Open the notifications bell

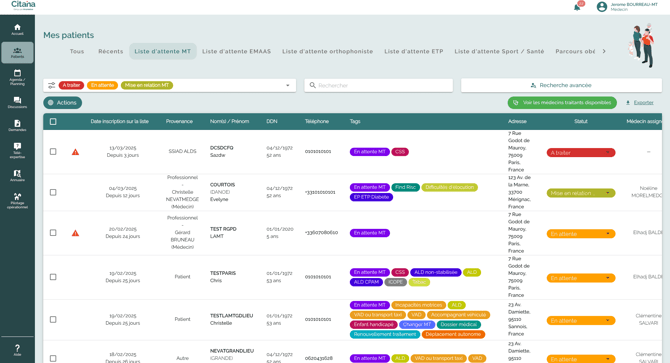(577, 7)
